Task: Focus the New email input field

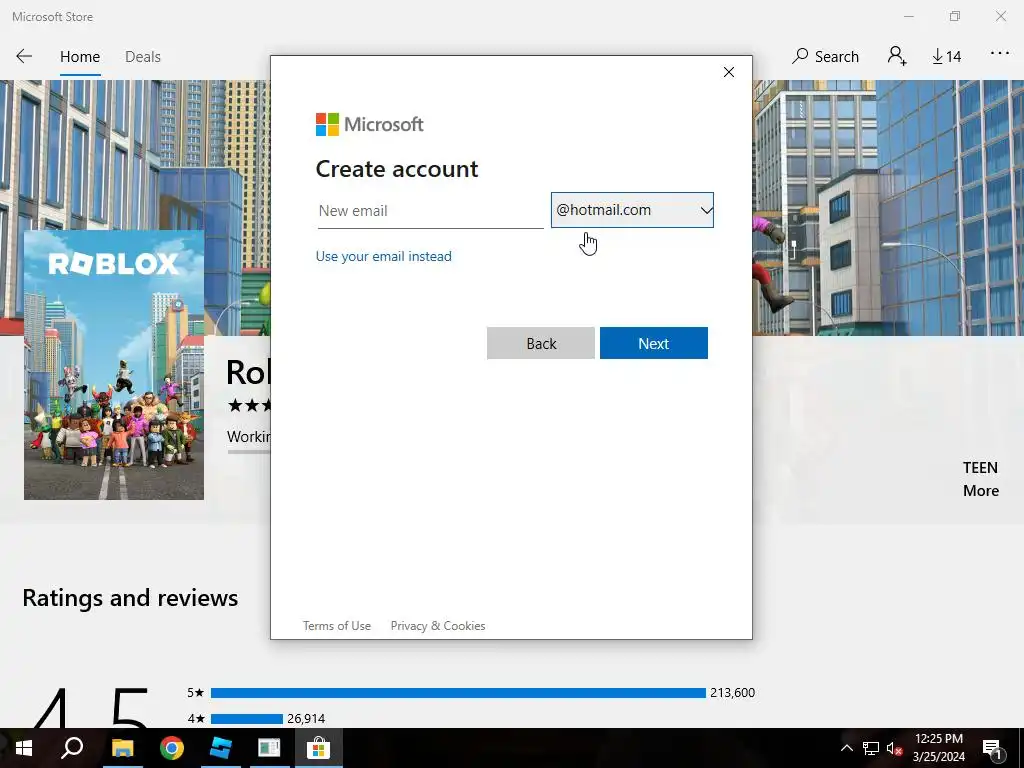Action: [x=430, y=211]
